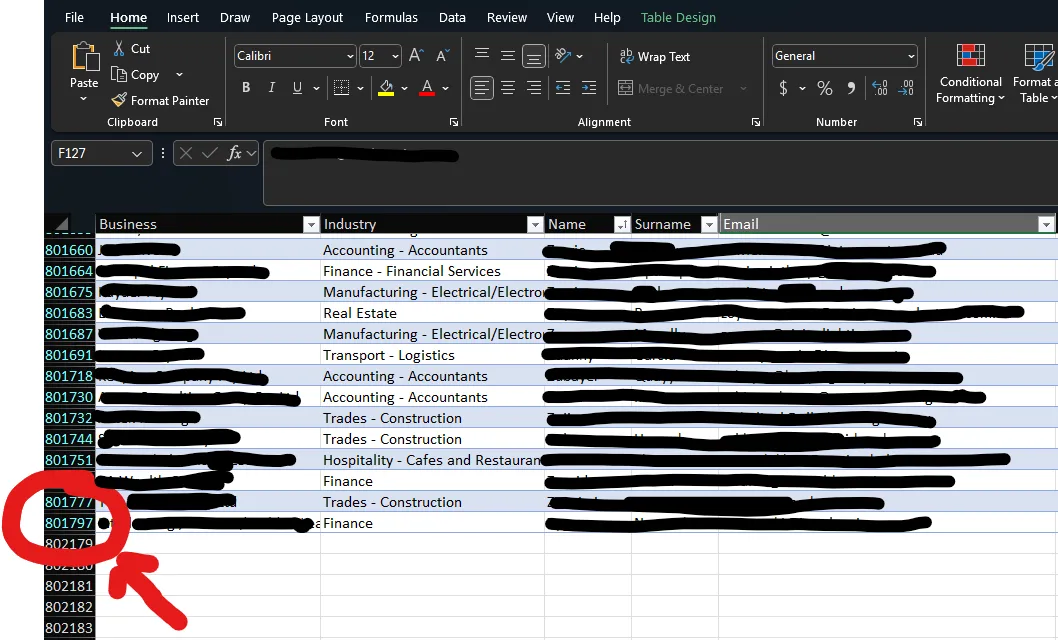
Task: Switch to the Insert tab
Action: click(x=183, y=18)
